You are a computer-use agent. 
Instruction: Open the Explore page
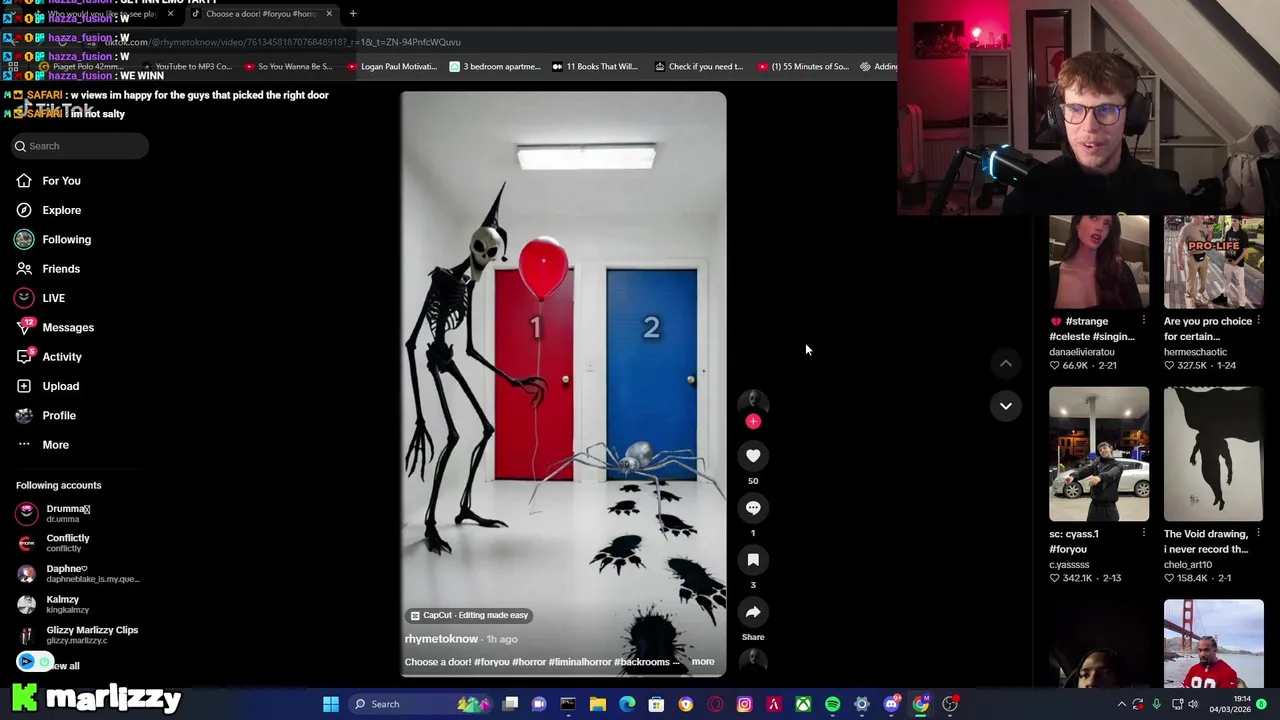click(61, 210)
